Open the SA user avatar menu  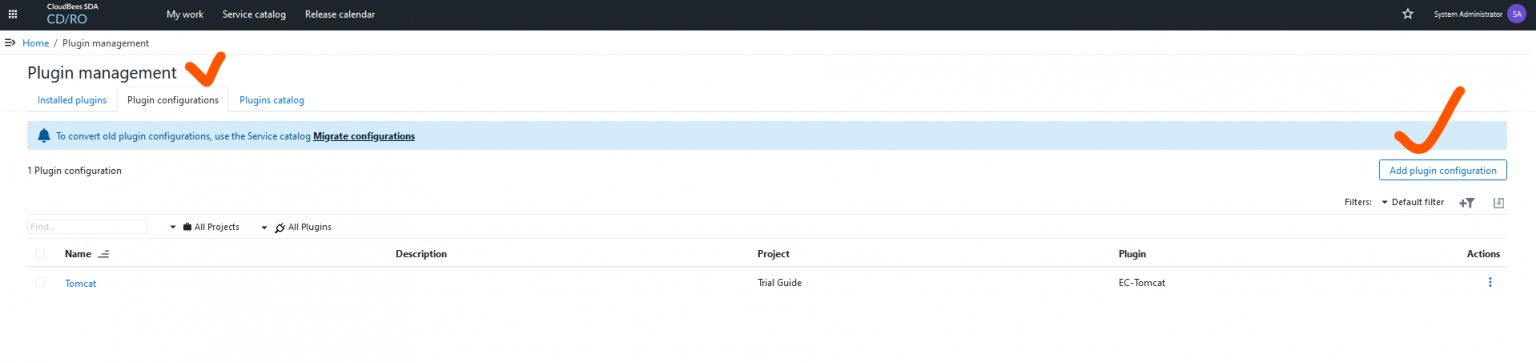click(x=1516, y=14)
